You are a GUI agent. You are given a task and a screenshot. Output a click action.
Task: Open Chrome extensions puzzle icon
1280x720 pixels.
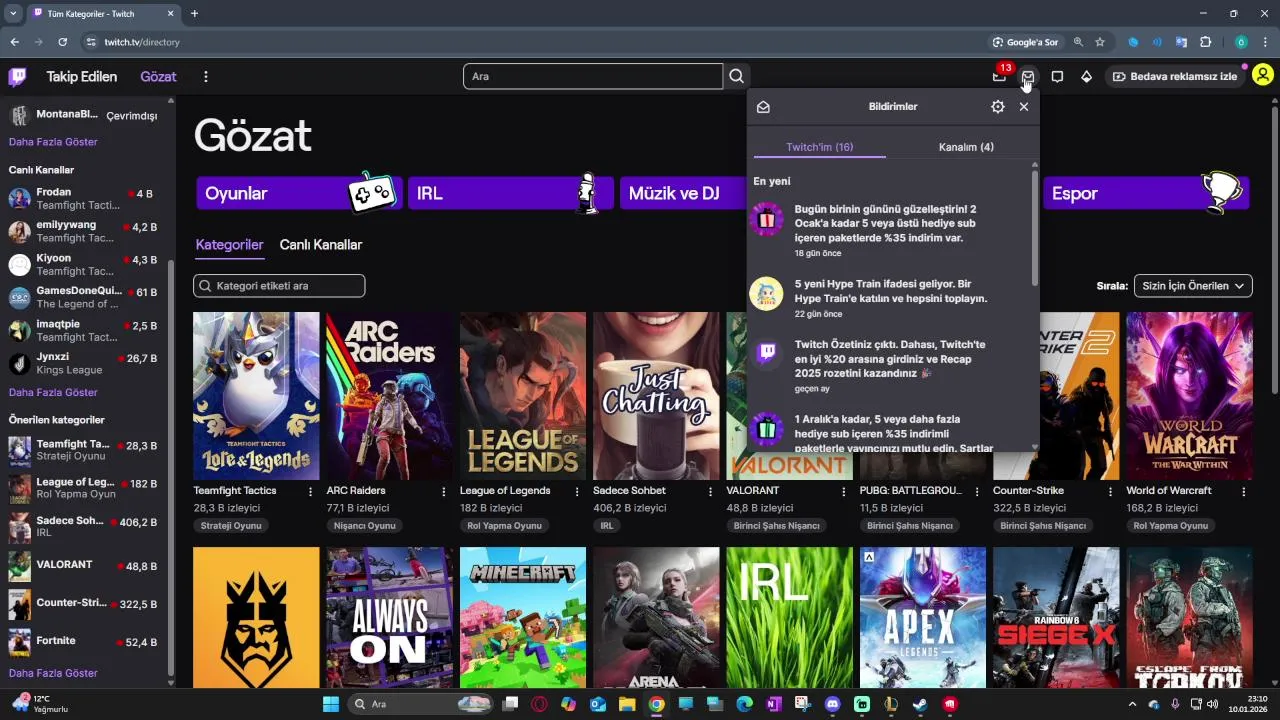pos(1205,42)
